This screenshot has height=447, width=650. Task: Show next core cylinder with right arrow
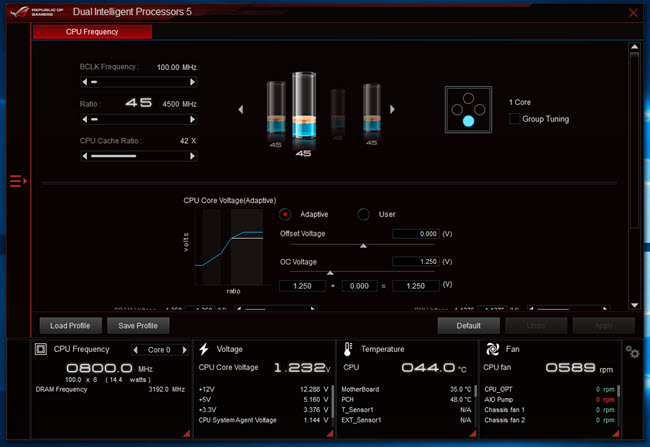[392, 109]
